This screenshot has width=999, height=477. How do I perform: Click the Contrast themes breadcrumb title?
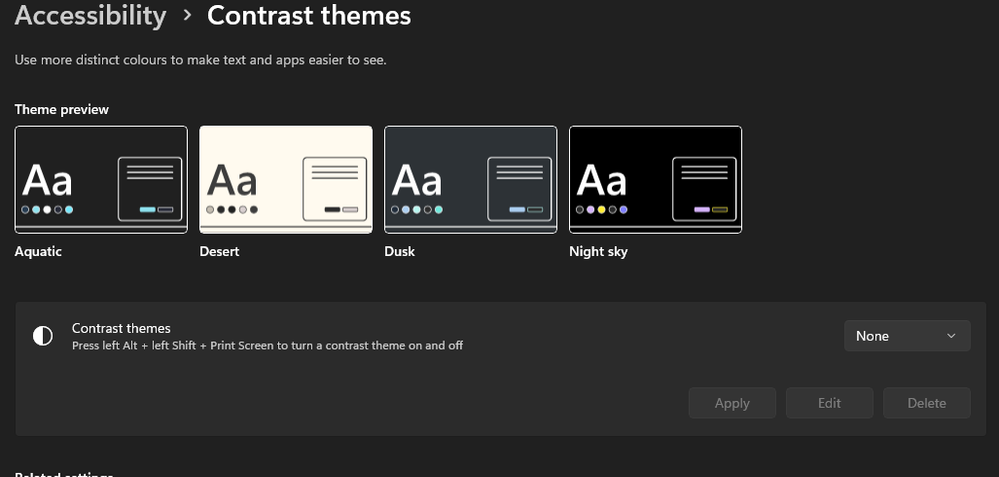click(x=309, y=15)
